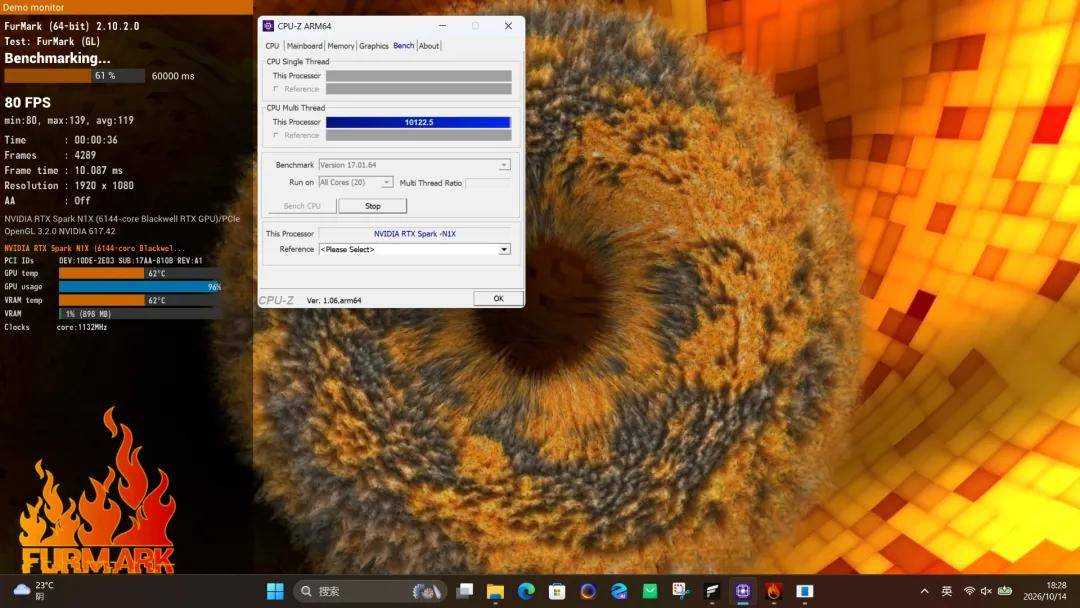Launch Snipping Tool from the taskbar
Image resolution: width=1080 pixels, height=608 pixels.
(x=681, y=591)
